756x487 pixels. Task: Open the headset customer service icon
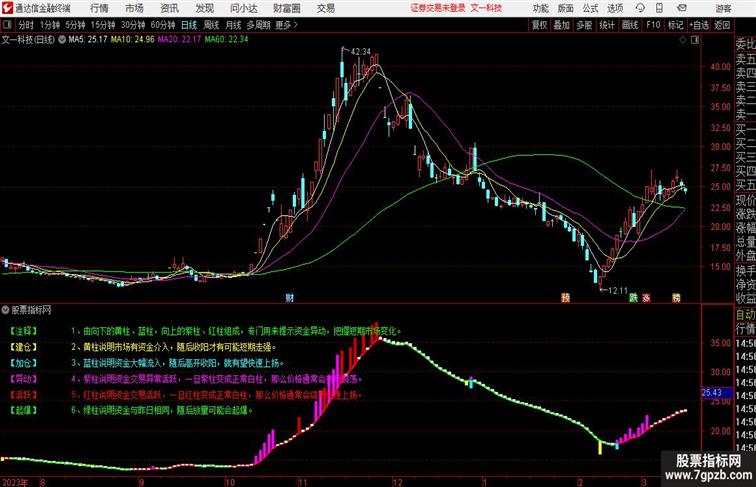pyautogui.click(x=640, y=8)
